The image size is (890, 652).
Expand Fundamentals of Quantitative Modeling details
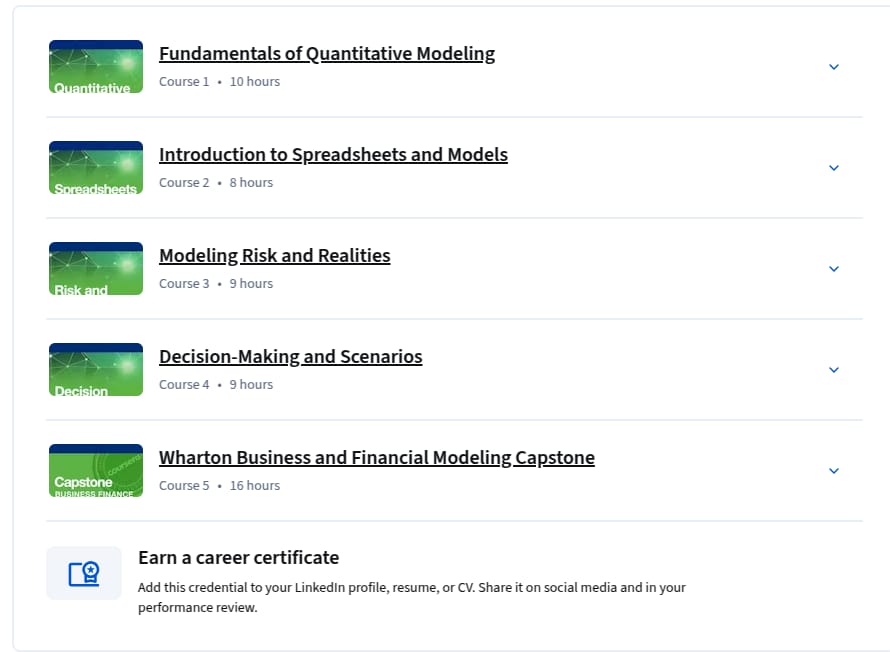pos(834,67)
